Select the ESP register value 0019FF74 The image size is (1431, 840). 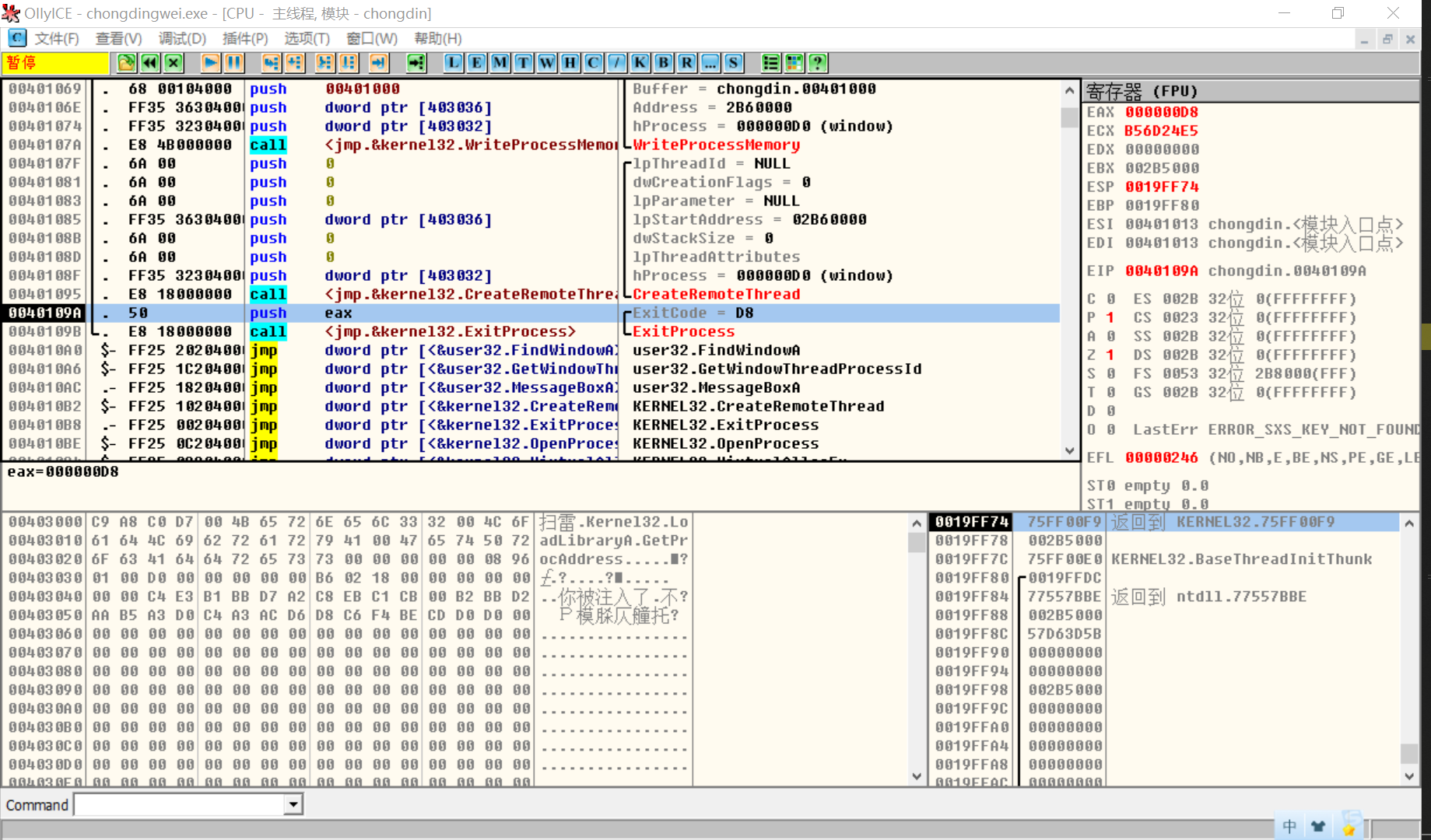pyautogui.click(x=1162, y=187)
